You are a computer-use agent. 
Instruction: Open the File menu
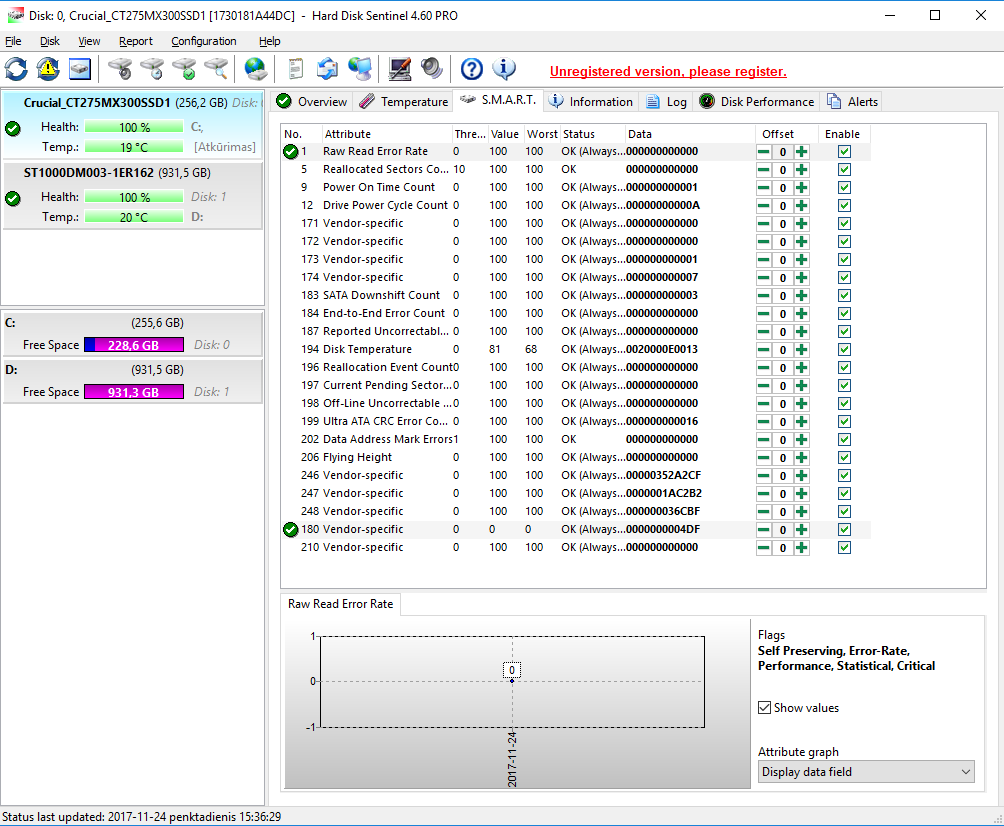[x=13, y=41]
